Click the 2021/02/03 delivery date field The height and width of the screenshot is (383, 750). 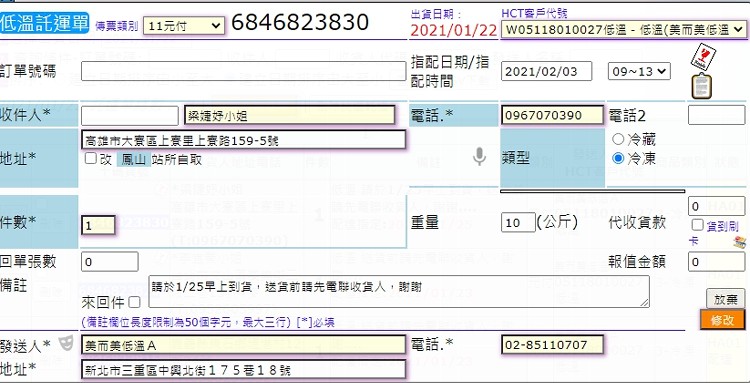547,71
